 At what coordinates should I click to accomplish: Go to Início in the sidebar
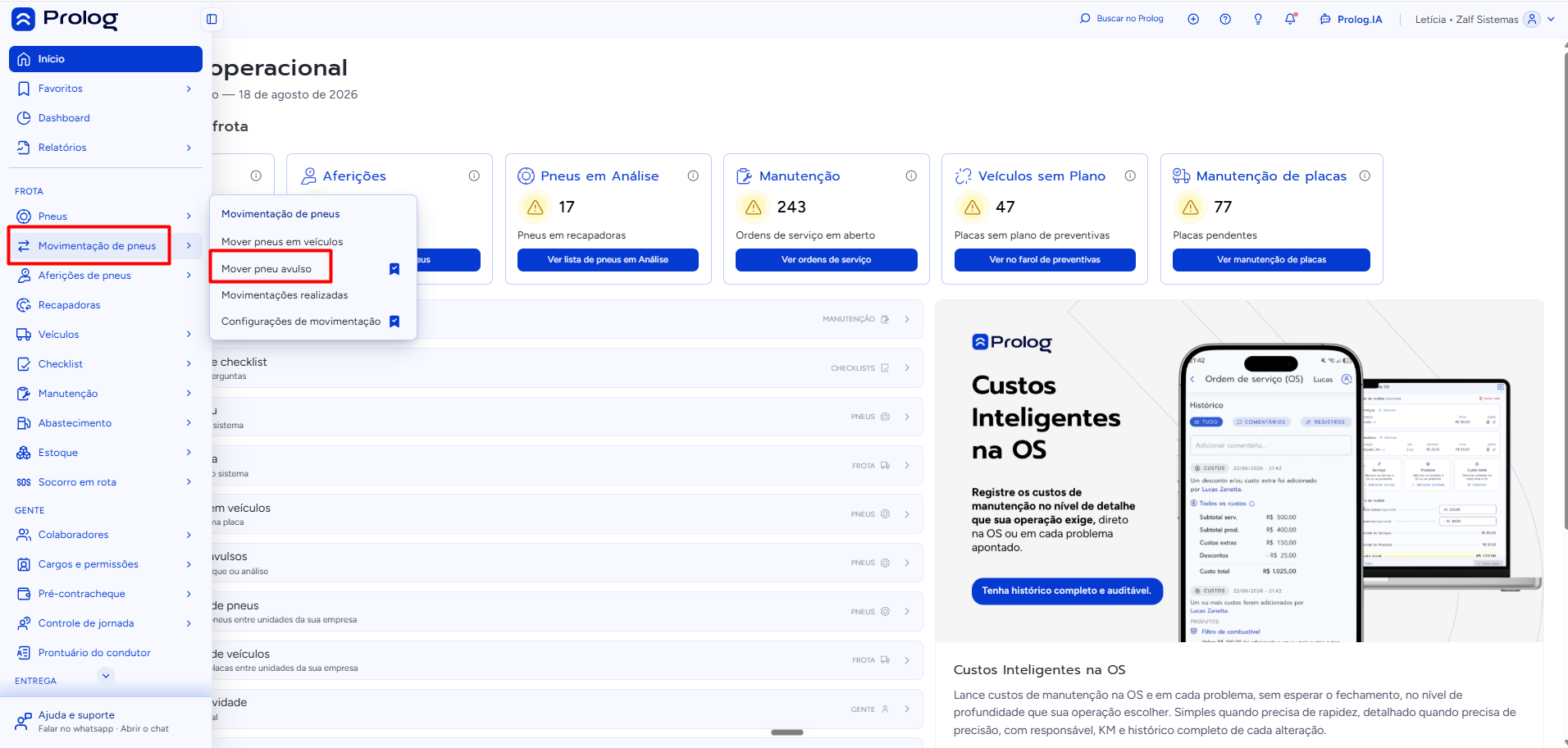pyautogui.click(x=106, y=59)
